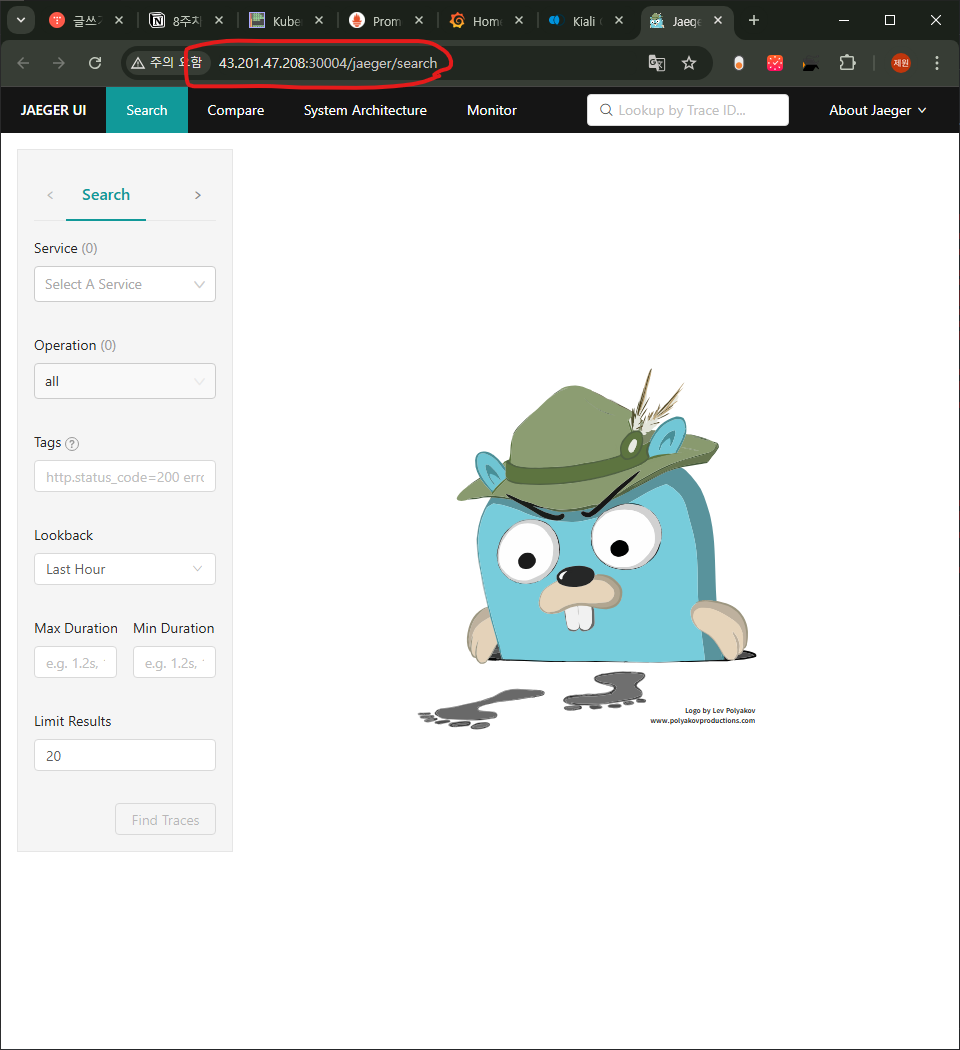Click the JAEGER UI logo link
This screenshot has height=1050, width=960.
54,110
